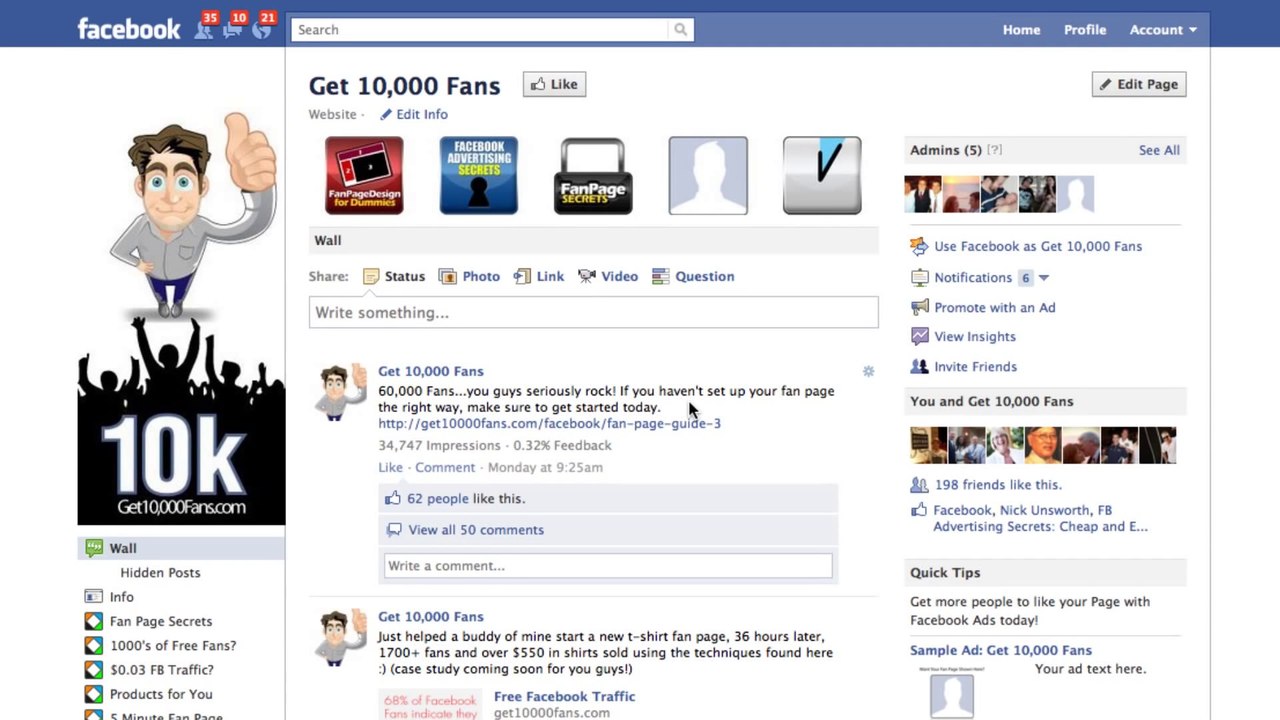This screenshot has width=1280, height=720.
Task: Open notifications globe with 21 badge
Action: (263, 28)
